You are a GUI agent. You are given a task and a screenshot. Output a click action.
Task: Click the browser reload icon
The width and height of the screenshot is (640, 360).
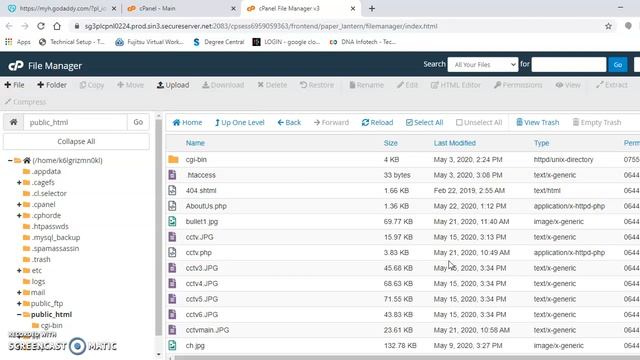(41, 26)
